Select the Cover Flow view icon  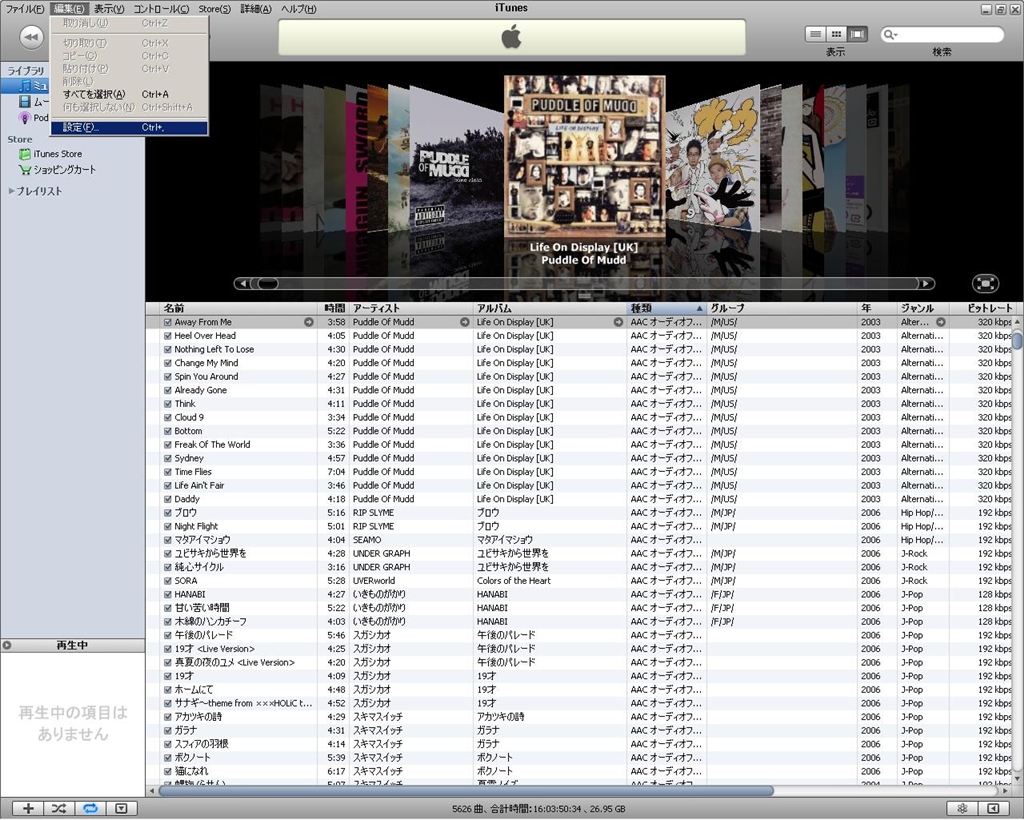tap(857, 34)
